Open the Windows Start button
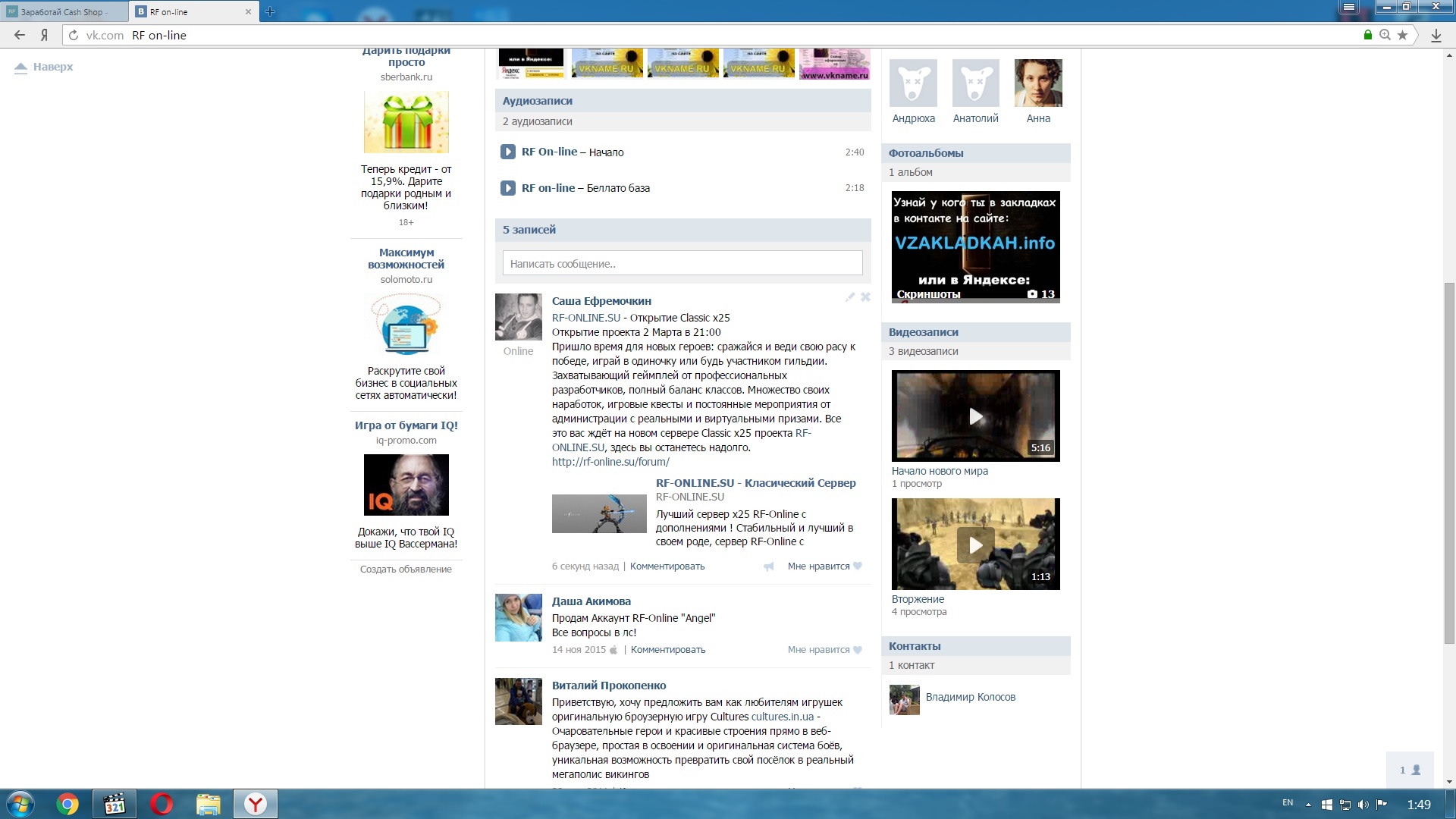This screenshot has width=1456, height=819. point(20,804)
